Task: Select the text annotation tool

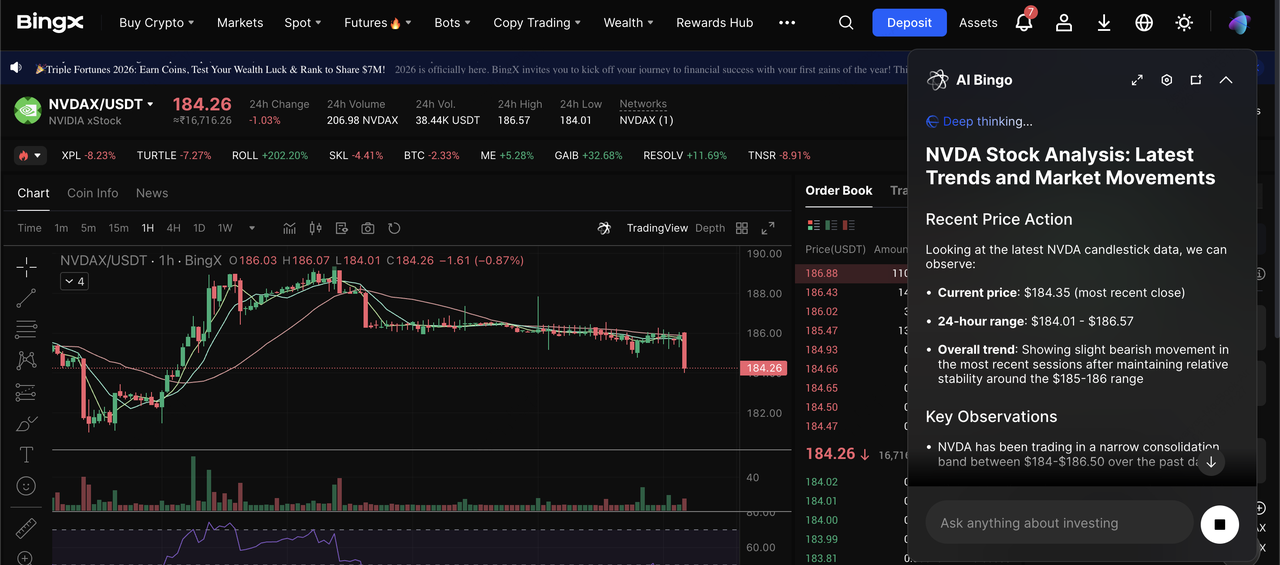Action: [x=26, y=455]
